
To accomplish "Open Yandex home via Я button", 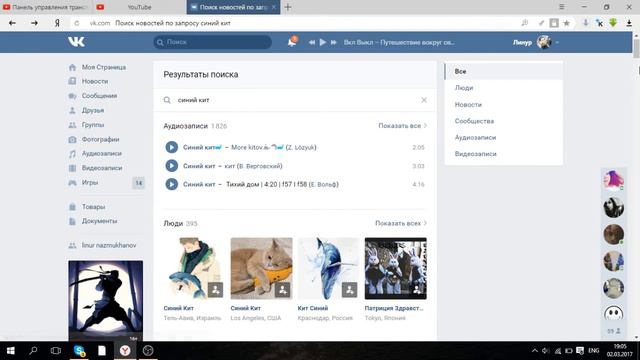I will click(x=57, y=23).
